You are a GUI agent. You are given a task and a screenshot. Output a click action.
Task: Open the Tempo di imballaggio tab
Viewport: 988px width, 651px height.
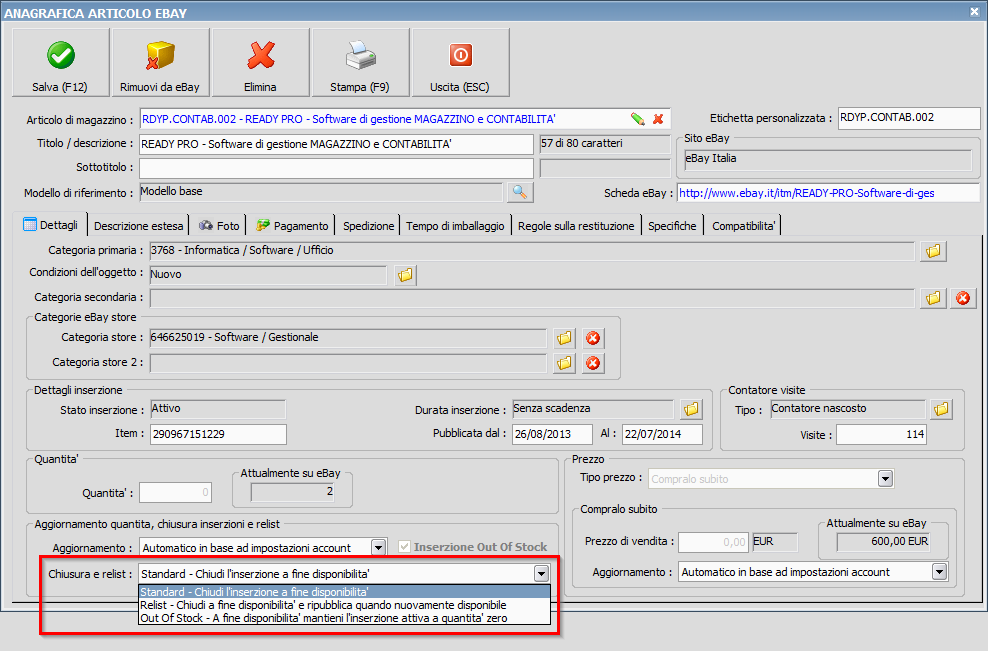455,226
